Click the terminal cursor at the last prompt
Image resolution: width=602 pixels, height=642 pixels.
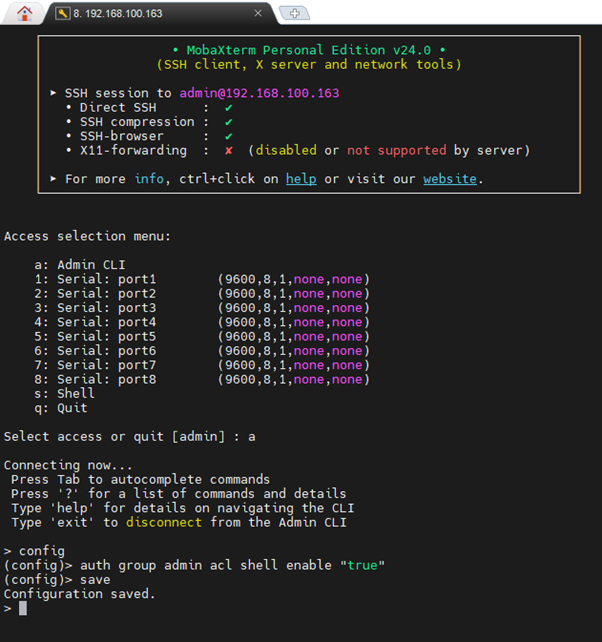point(23,608)
